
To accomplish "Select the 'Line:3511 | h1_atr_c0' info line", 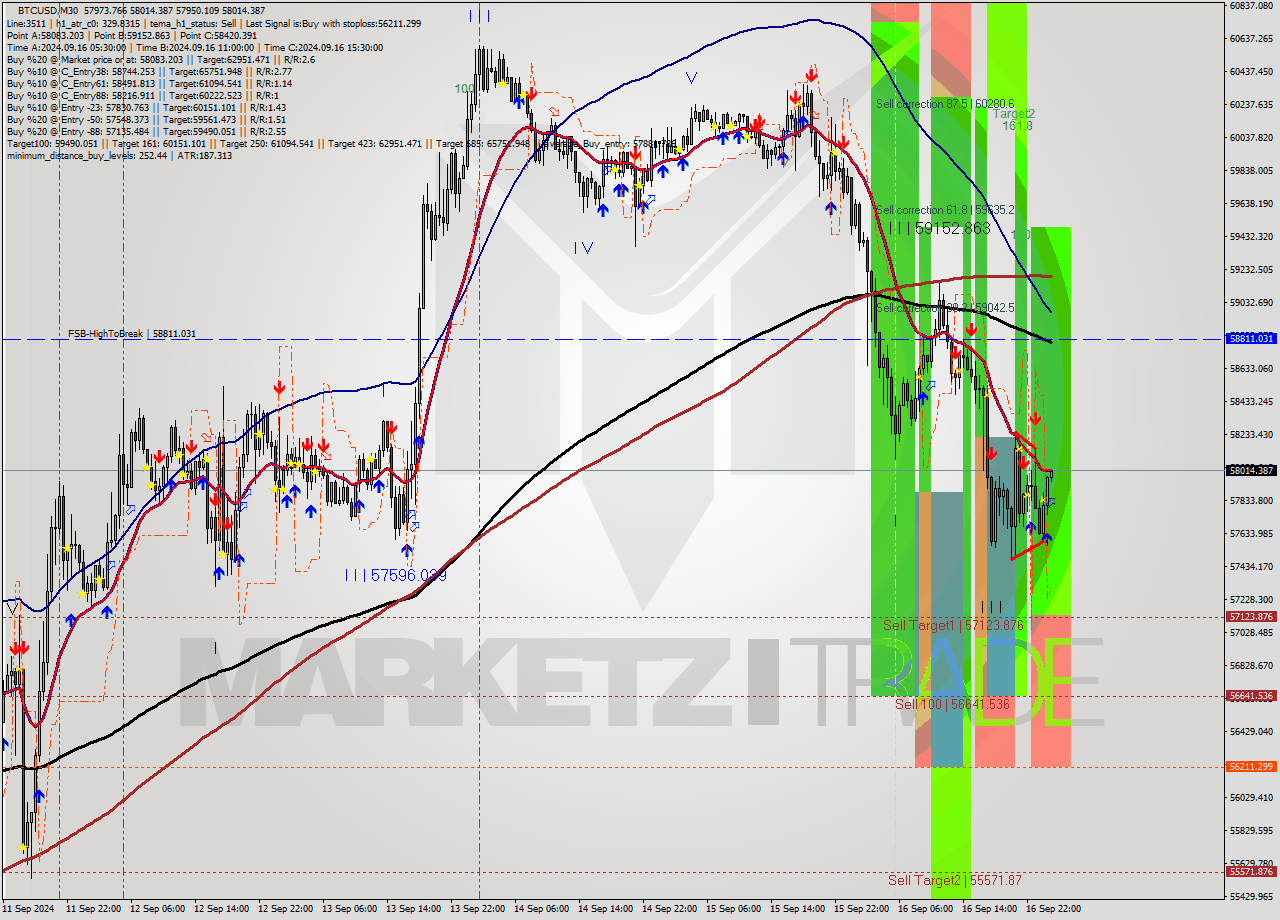I will (x=213, y=23).
